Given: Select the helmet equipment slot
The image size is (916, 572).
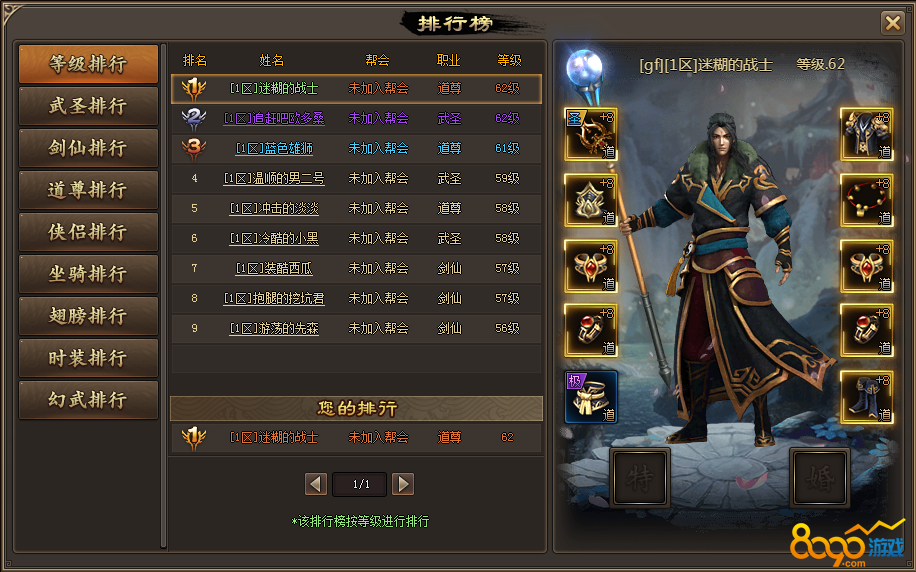Looking at the screenshot, I should (591, 200).
